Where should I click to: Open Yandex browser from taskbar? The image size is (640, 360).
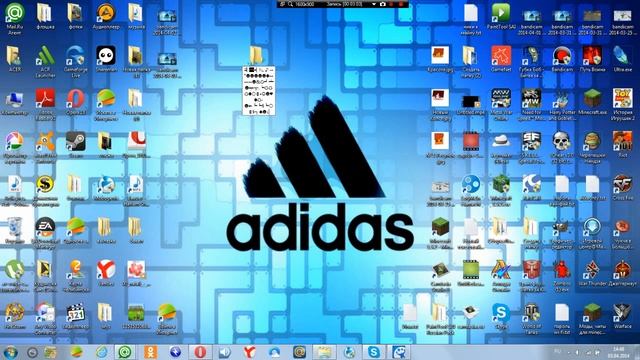[249, 352]
